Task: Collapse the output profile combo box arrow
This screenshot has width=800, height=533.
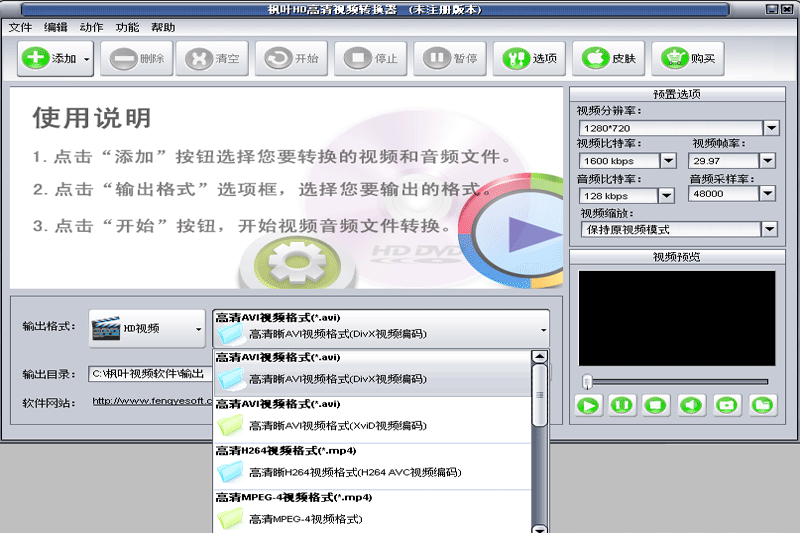Action: pos(543,330)
